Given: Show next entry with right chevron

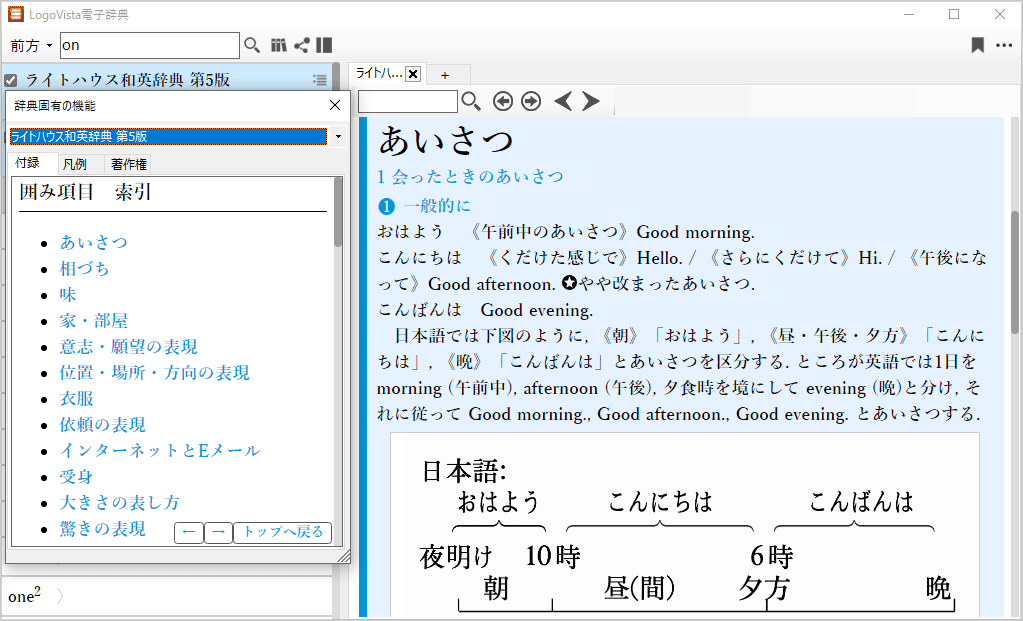Looking at the screenshot, I should [x=590, y=101].
